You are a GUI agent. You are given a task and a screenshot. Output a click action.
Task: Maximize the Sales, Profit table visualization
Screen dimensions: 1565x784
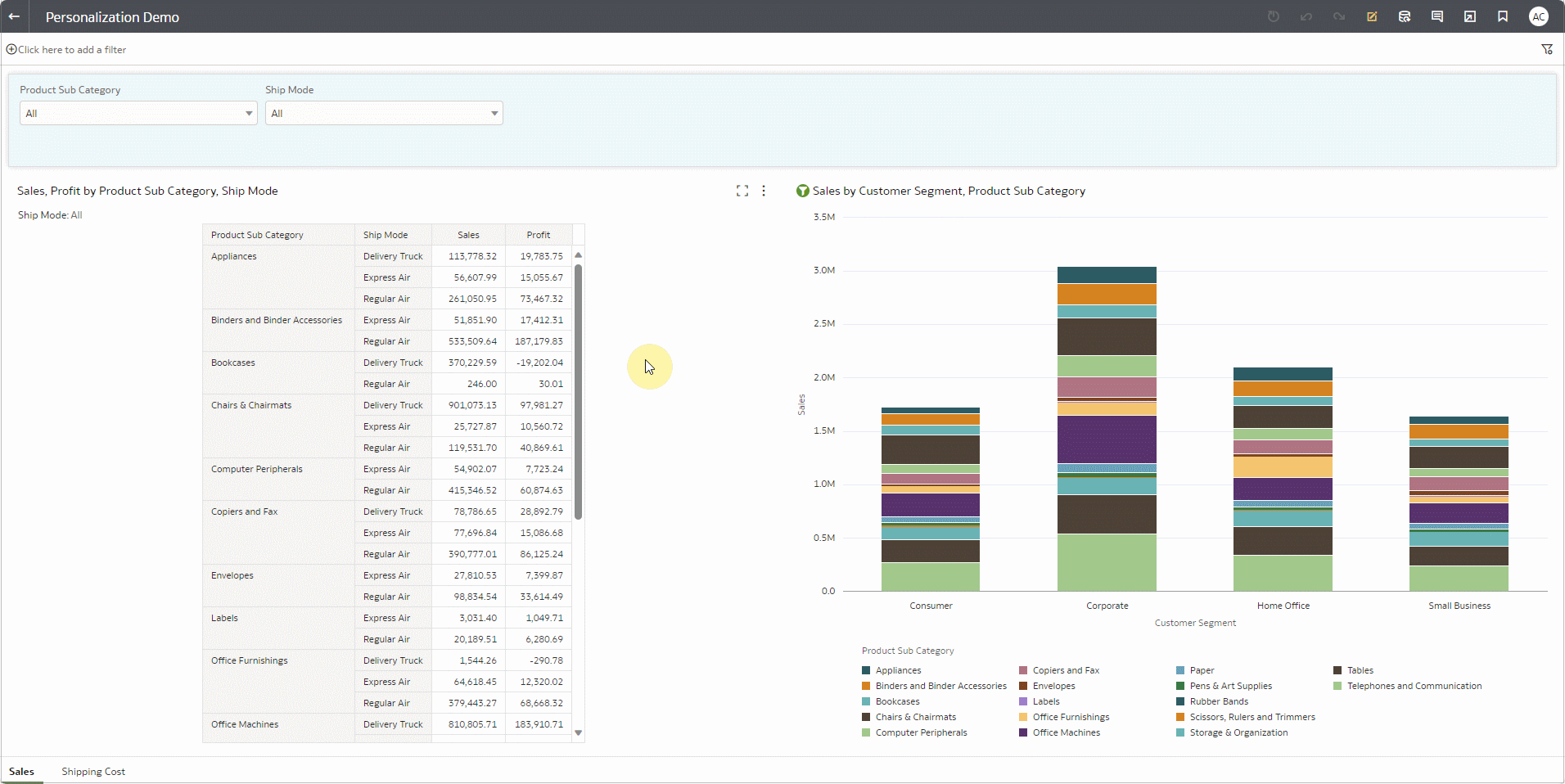click(x=742, y=191)
